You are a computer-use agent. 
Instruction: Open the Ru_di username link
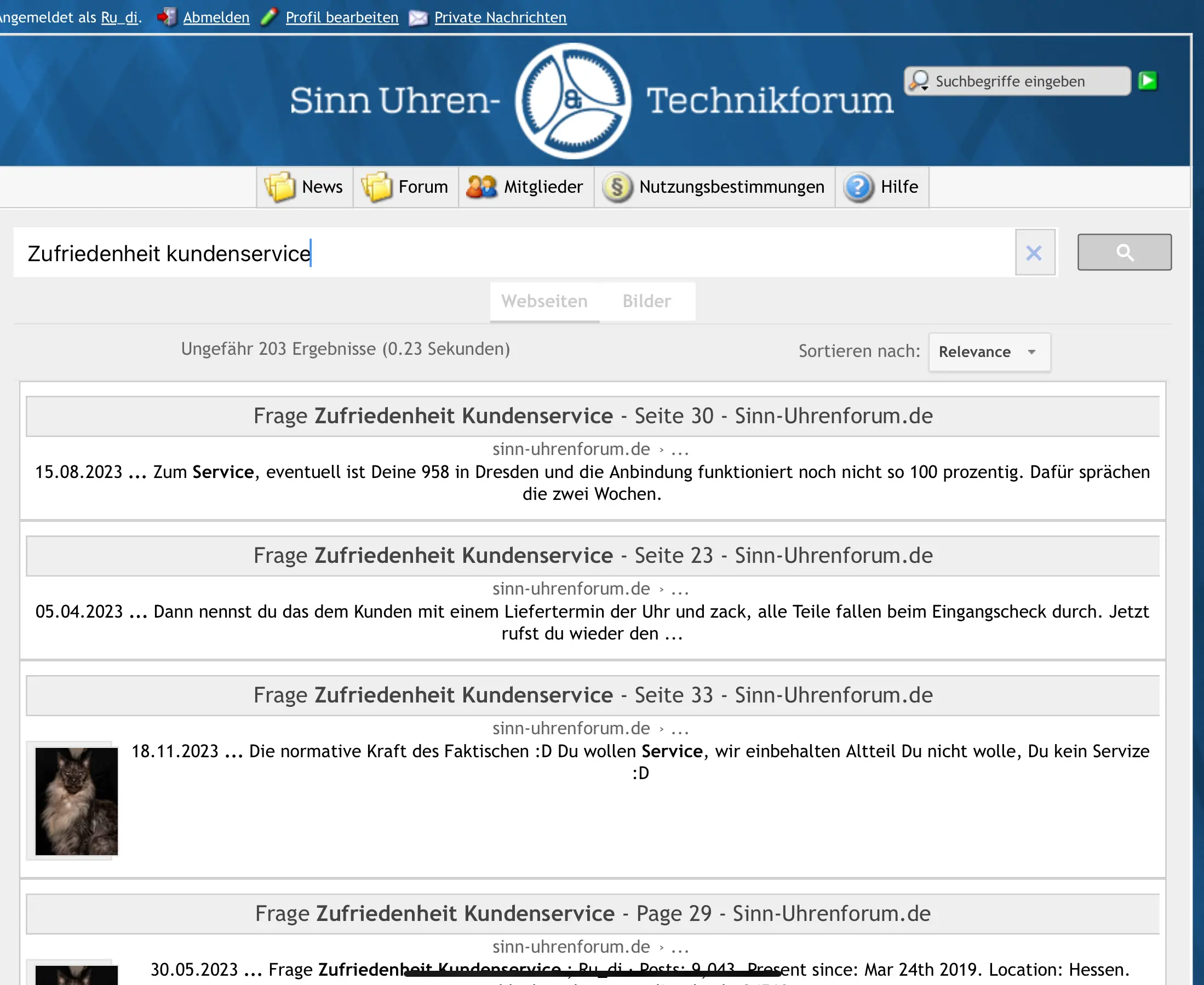(x=120, y=18)
